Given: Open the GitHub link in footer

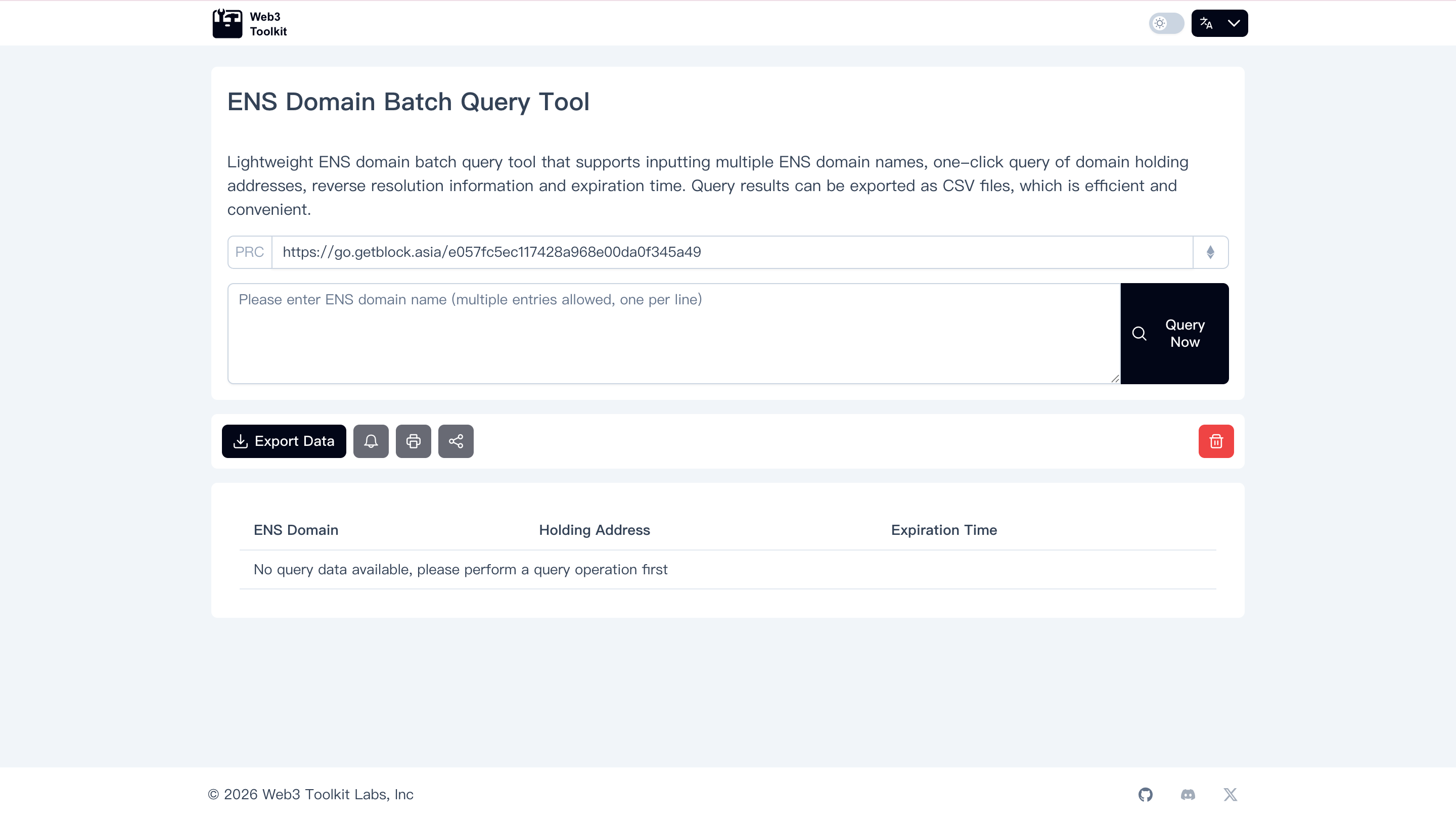Looking at the screenshot, I should [1145, 794].
